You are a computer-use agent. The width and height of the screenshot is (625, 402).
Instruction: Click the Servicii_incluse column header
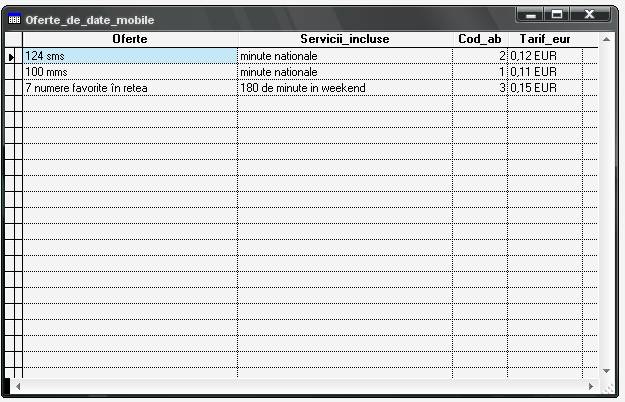coord(344,39)
